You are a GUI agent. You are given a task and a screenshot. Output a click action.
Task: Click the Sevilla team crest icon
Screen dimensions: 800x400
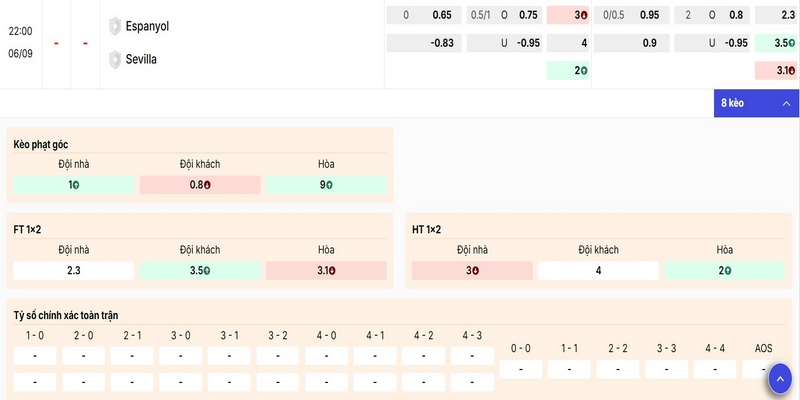click(115, 60)
